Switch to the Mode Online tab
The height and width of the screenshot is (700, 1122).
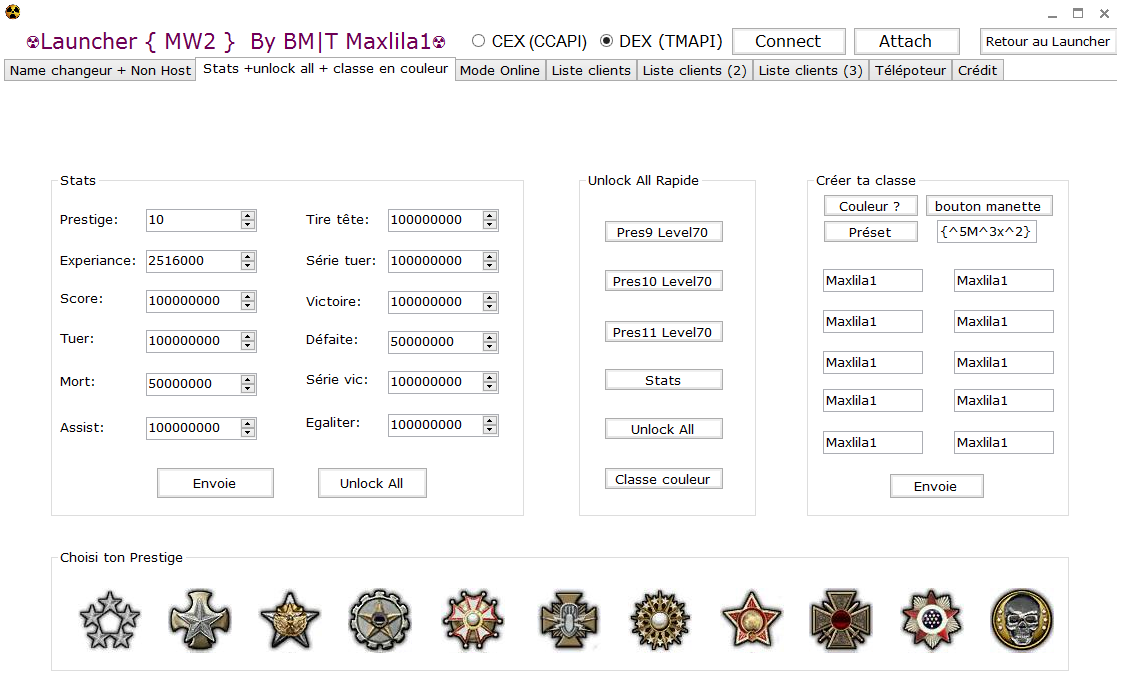point(499,70)
